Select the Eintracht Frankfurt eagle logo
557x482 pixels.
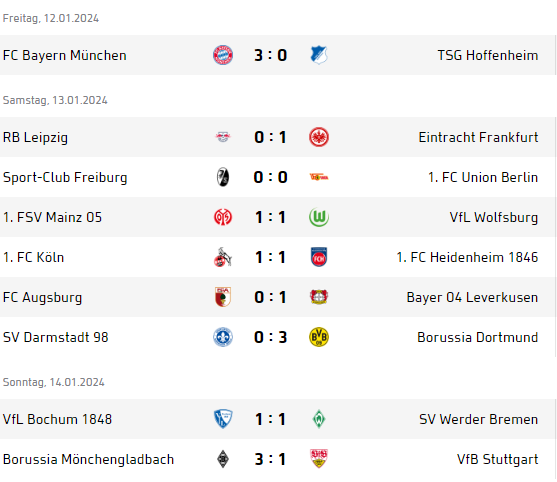(319, 137)
